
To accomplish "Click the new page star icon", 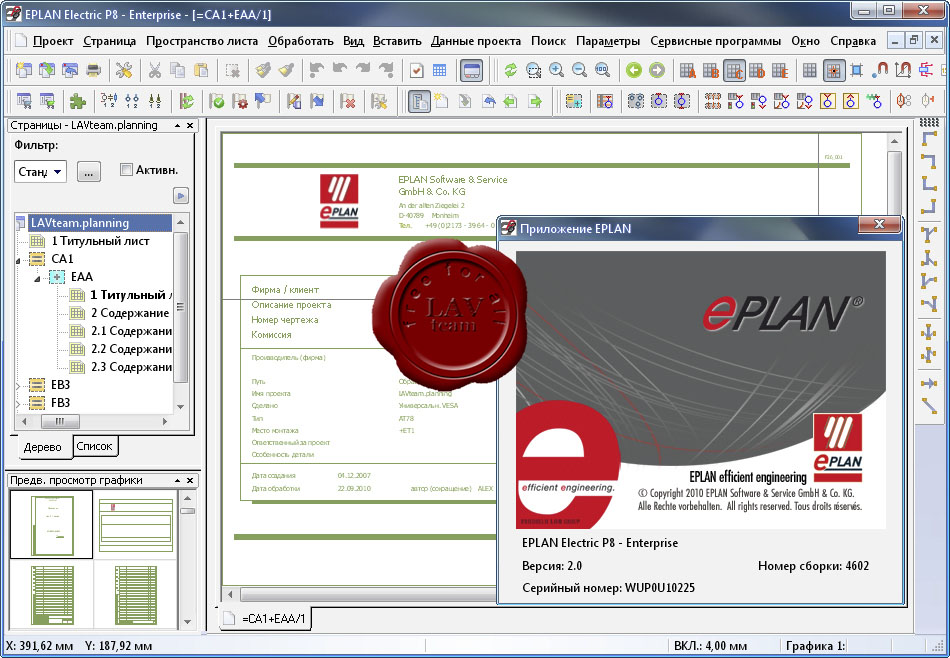I will 441,101.
